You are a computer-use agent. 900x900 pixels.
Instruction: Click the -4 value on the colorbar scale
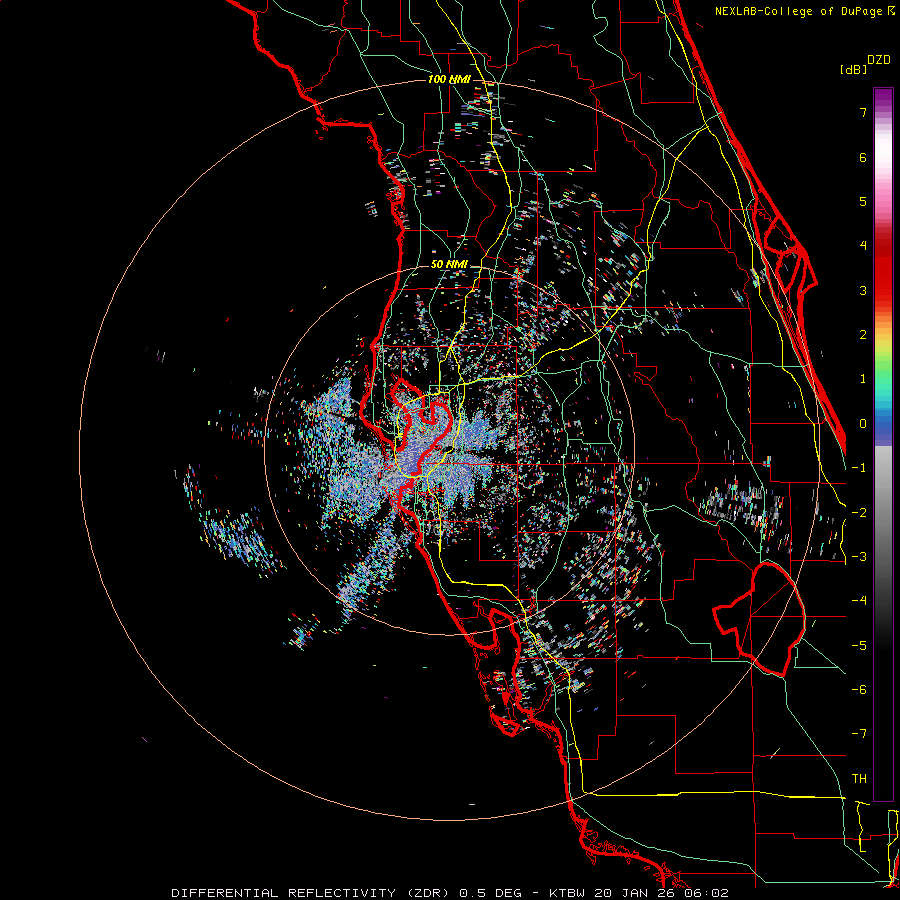tap(859, 601)
